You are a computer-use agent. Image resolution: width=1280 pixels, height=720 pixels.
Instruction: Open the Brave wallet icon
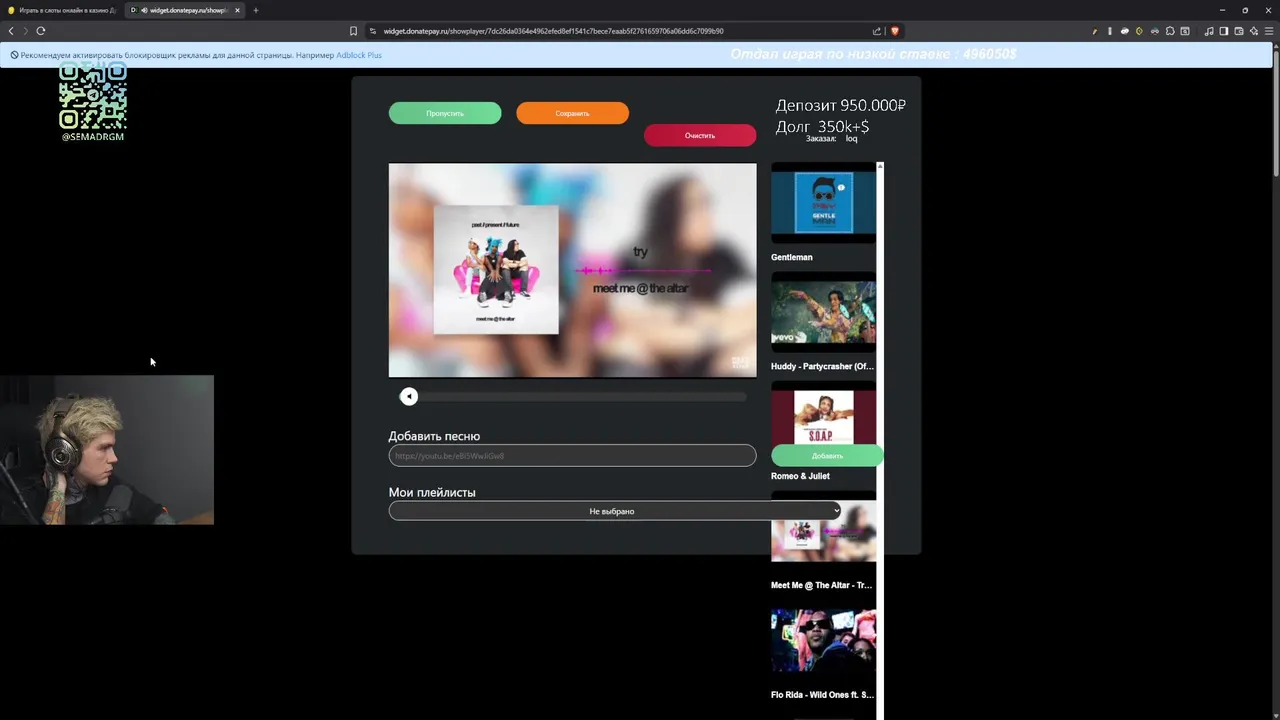coord(1239,31)
